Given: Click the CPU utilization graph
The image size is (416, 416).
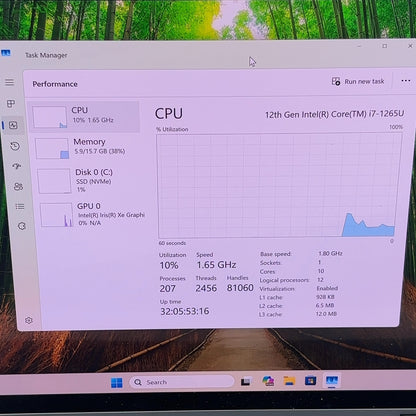Looking at the screenshot, I should pos(279,185).
